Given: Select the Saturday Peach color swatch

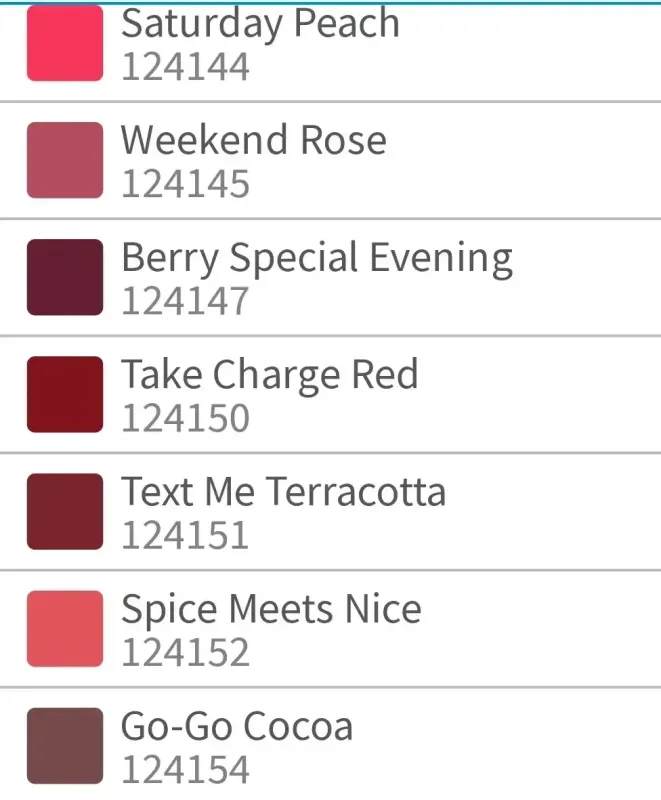Looking at the screenshot, I should pyautogui.click(x=65, y=43).
